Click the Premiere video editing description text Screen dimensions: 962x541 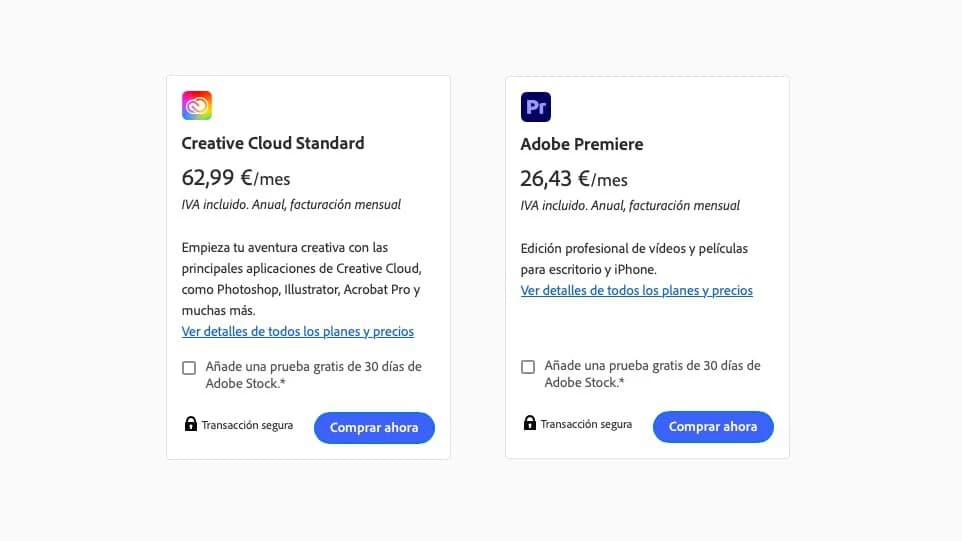(x=634, y=258)
